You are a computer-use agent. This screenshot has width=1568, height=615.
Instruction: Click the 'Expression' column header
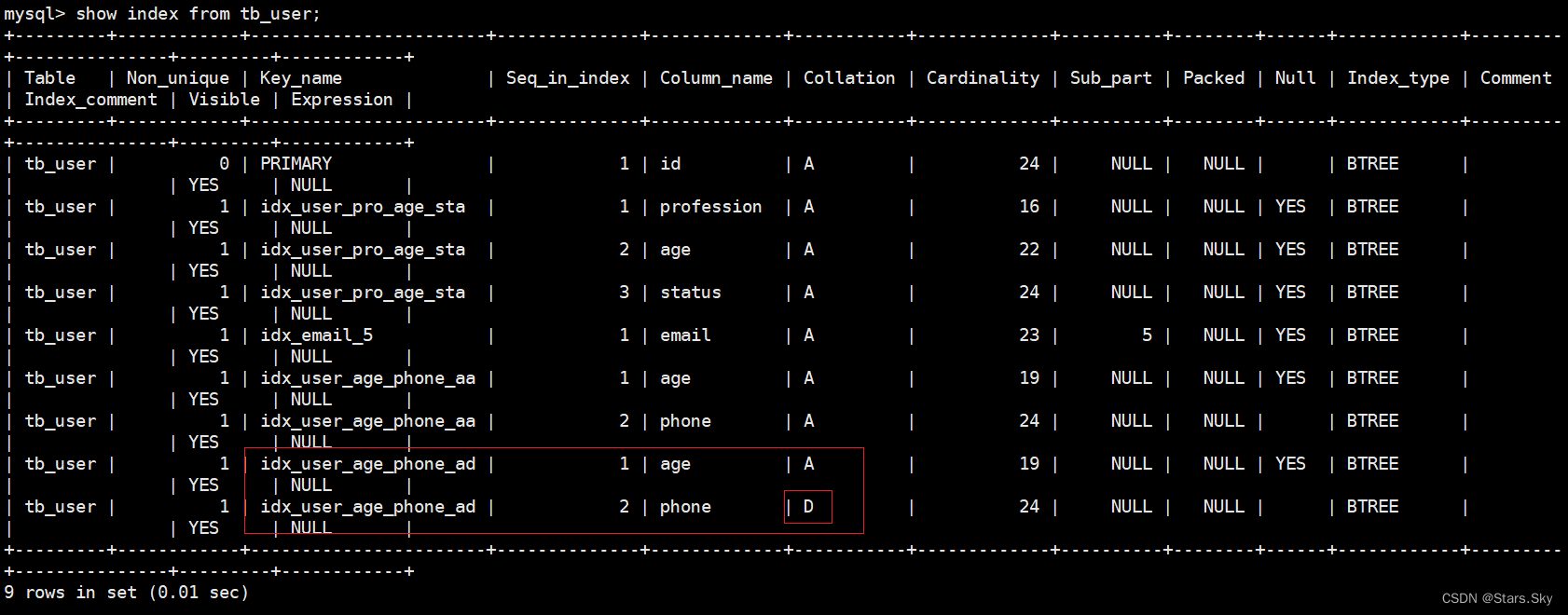pyautogui.click(x=342, y=100)
